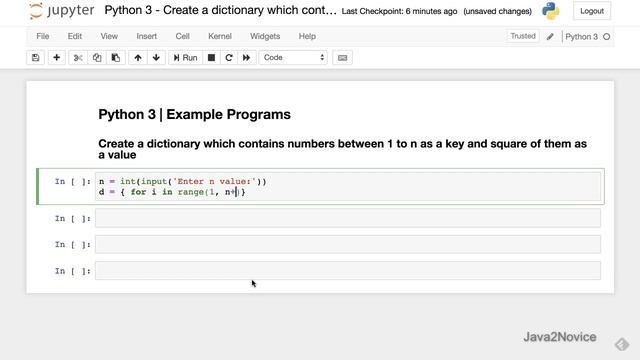Open the cell type Code dropdown
This screenshot has height=360, width=640.
click(x=293, y=58)
